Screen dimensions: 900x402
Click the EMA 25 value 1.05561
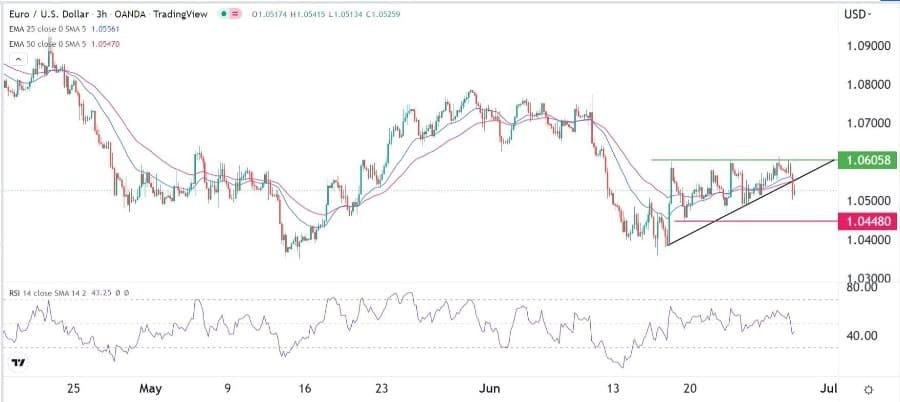pos(108,31)
